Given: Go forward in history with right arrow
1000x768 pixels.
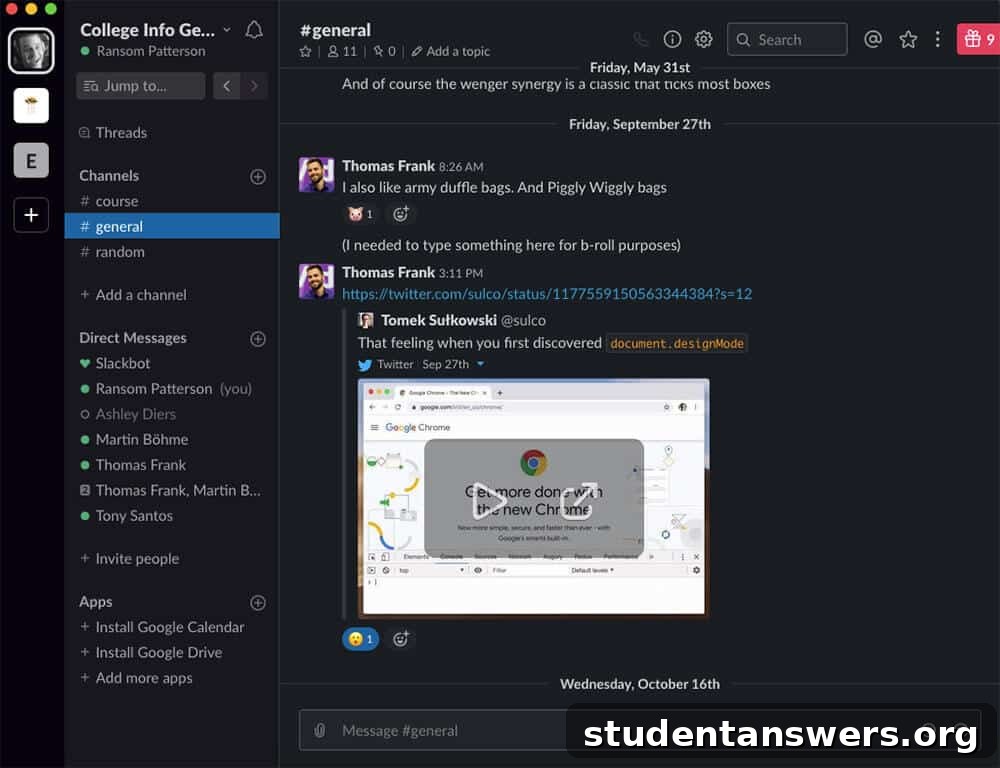Looking at the screenshot, I should 254,85.
